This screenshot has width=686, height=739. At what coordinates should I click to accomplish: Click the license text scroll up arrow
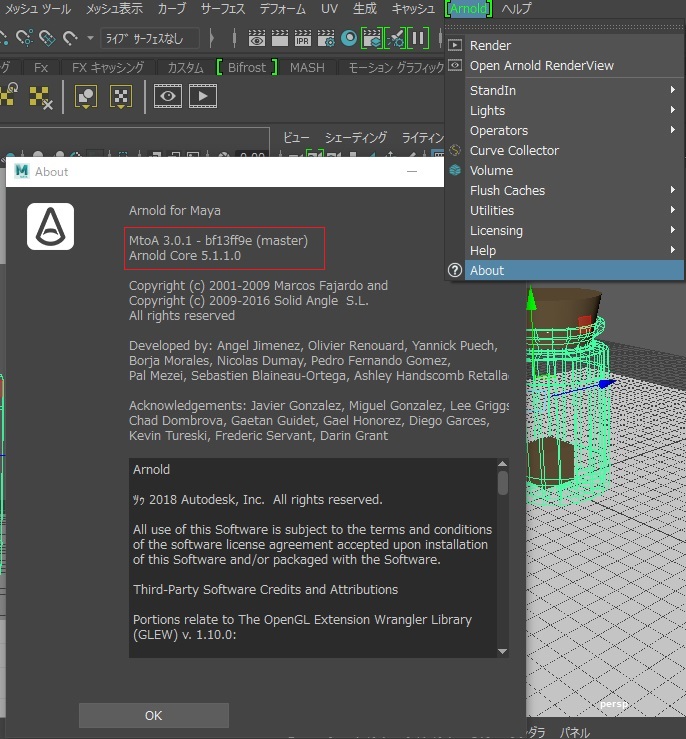(x=502, y=464)
